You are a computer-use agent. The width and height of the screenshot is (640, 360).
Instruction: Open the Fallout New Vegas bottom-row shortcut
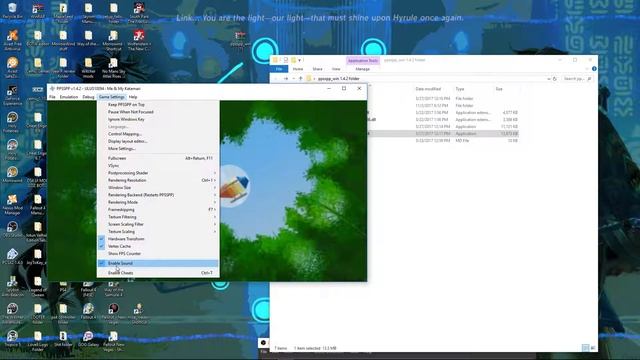click(113, 341)
